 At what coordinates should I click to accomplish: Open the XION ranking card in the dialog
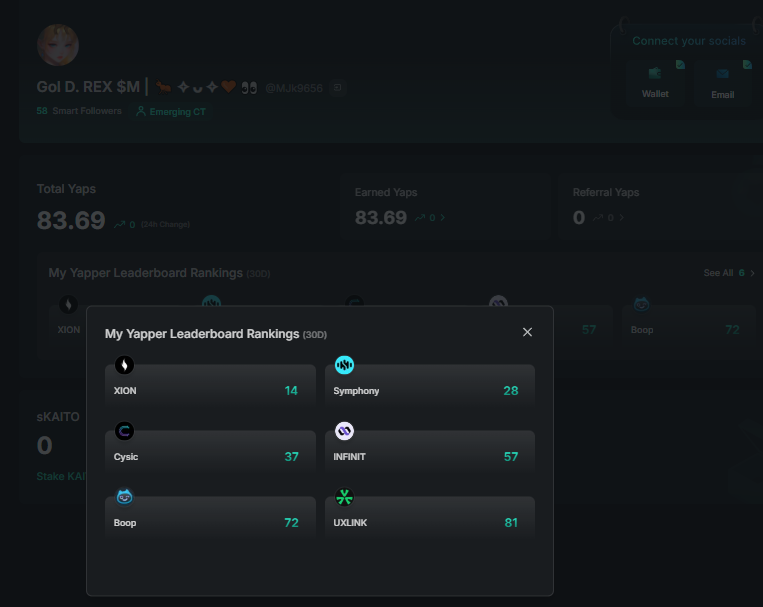(x=210, y=386)
